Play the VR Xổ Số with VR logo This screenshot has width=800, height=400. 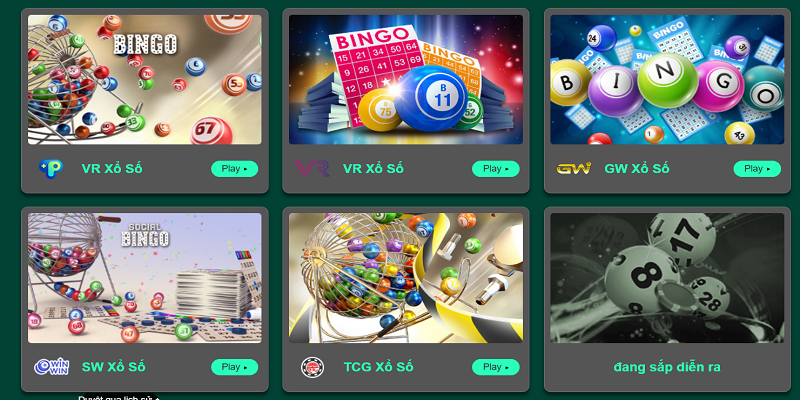496,169
